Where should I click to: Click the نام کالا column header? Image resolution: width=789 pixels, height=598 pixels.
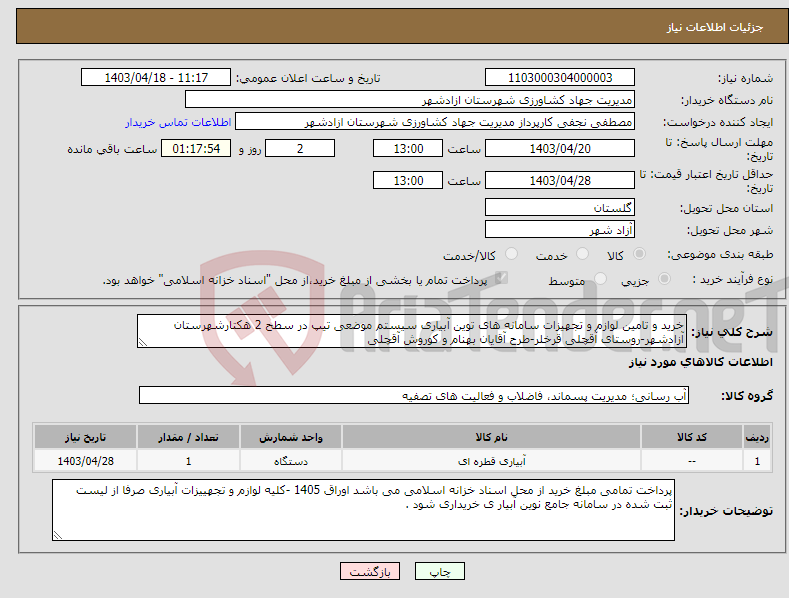tap(491, 437)
